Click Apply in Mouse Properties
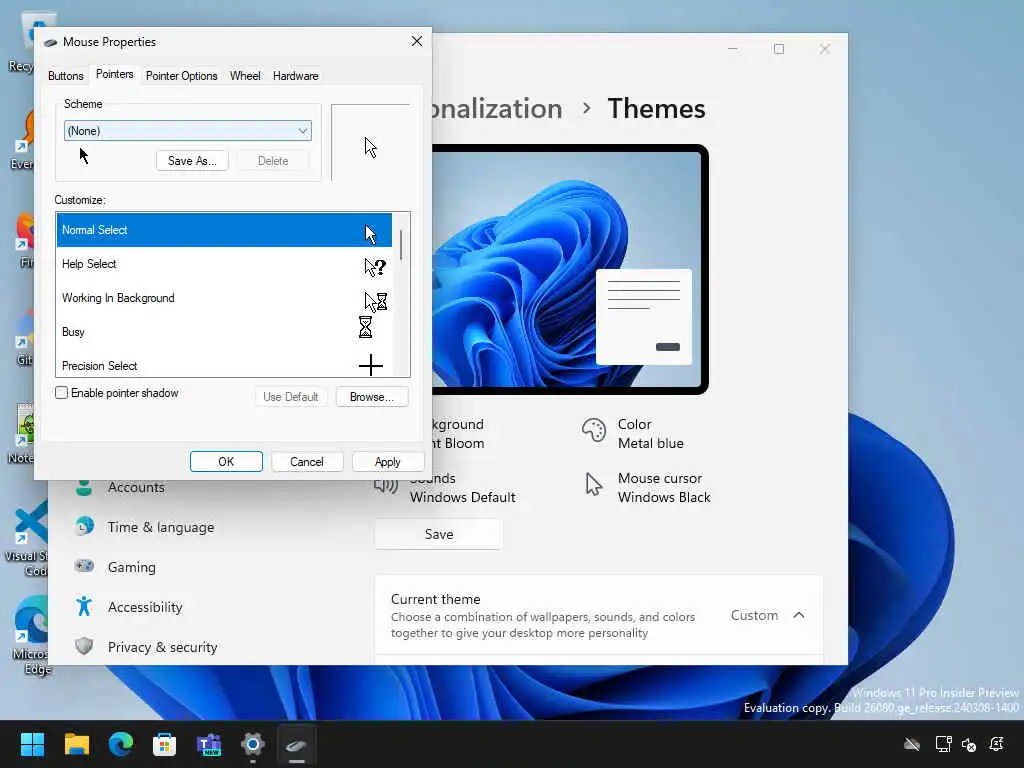 (387, 462)
